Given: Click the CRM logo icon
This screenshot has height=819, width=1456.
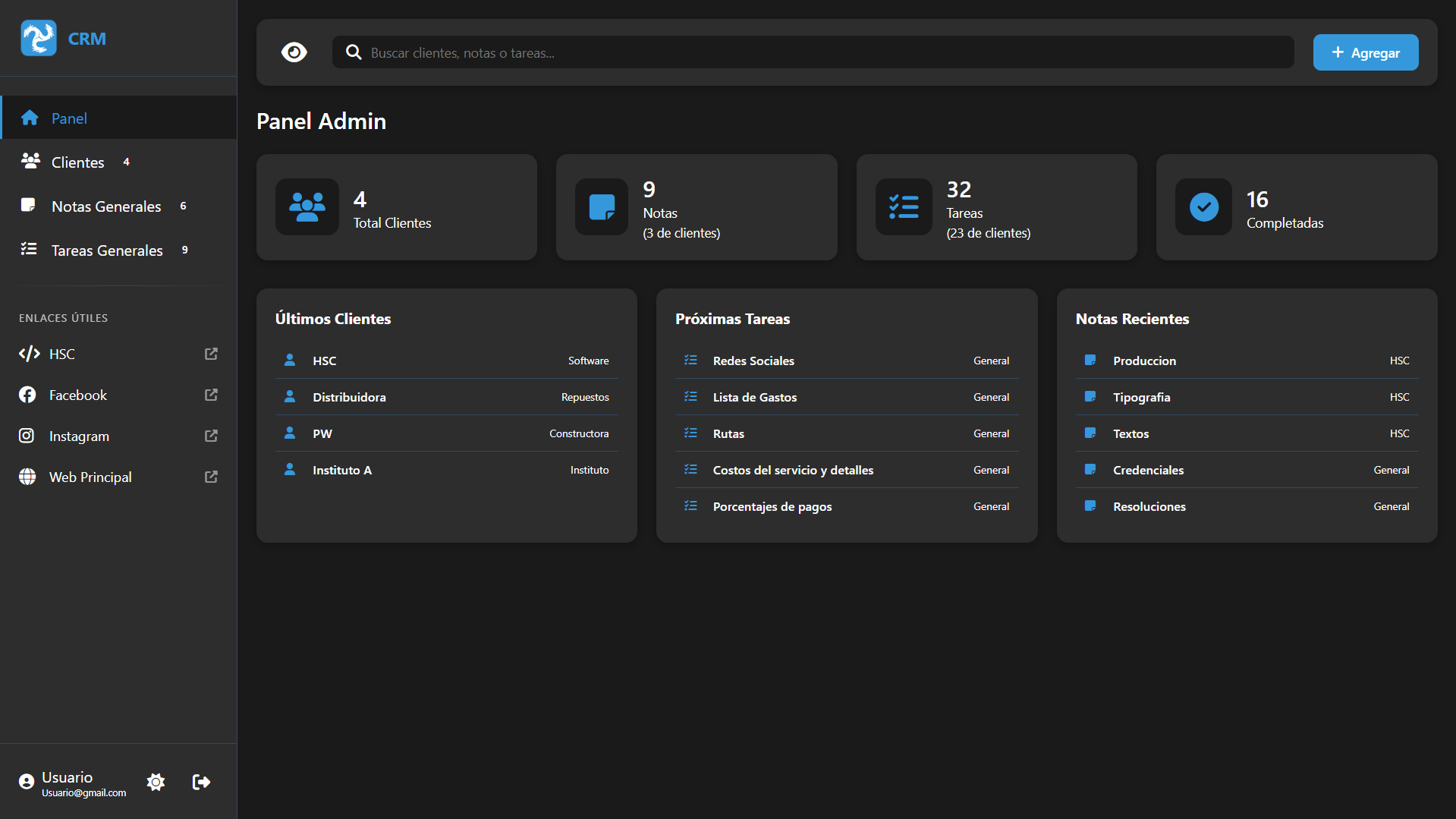Looking at the screenshot, I should [x=39, y=38].
